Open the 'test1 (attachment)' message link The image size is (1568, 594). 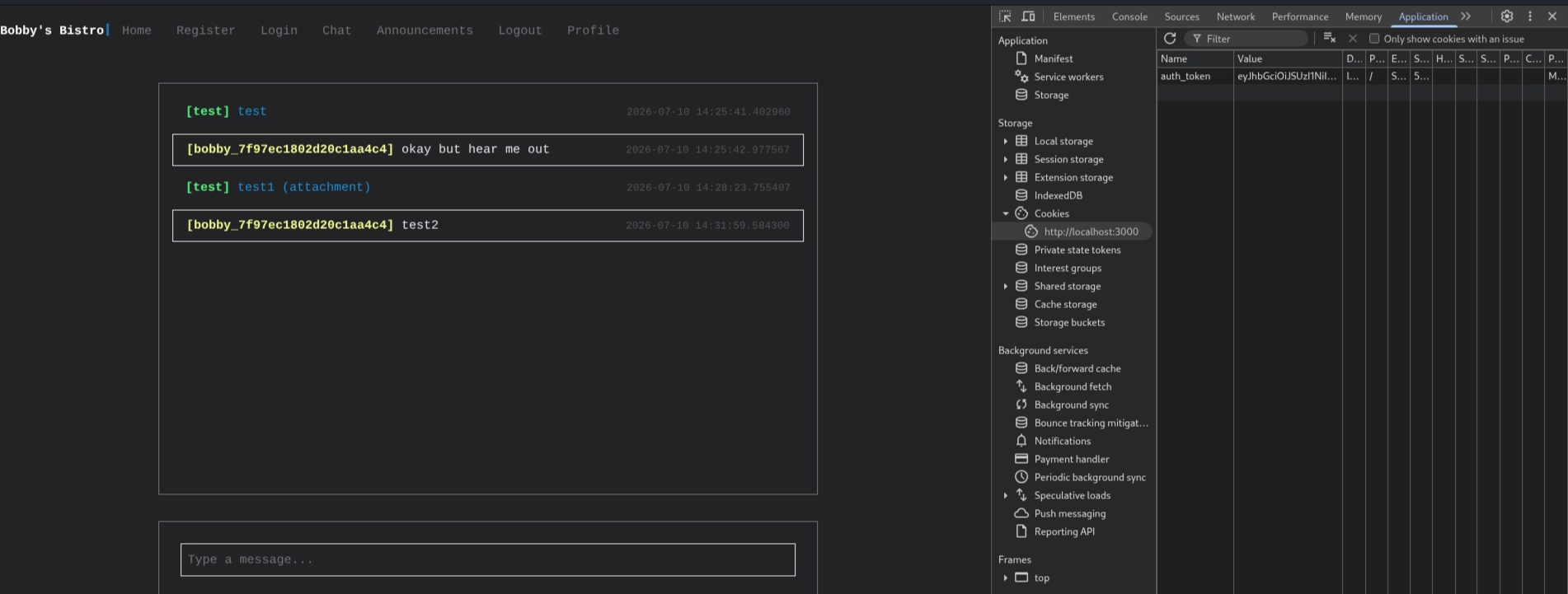click(304, 187)
